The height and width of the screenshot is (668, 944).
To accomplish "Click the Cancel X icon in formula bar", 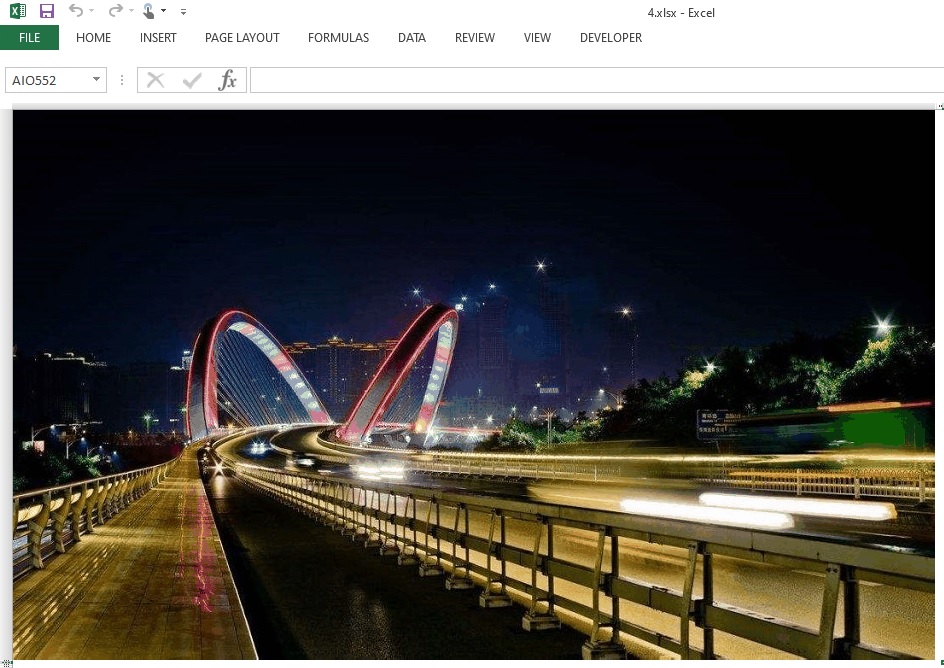I will (155, 81).
